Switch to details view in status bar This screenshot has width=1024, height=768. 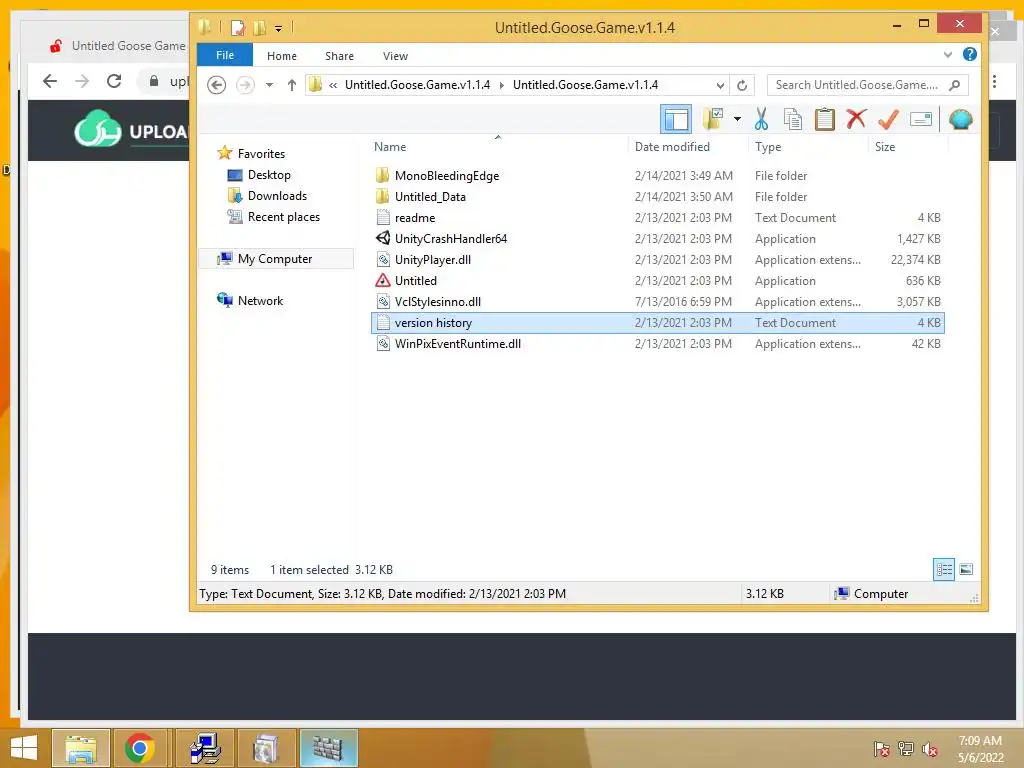[x=944, y=569]
